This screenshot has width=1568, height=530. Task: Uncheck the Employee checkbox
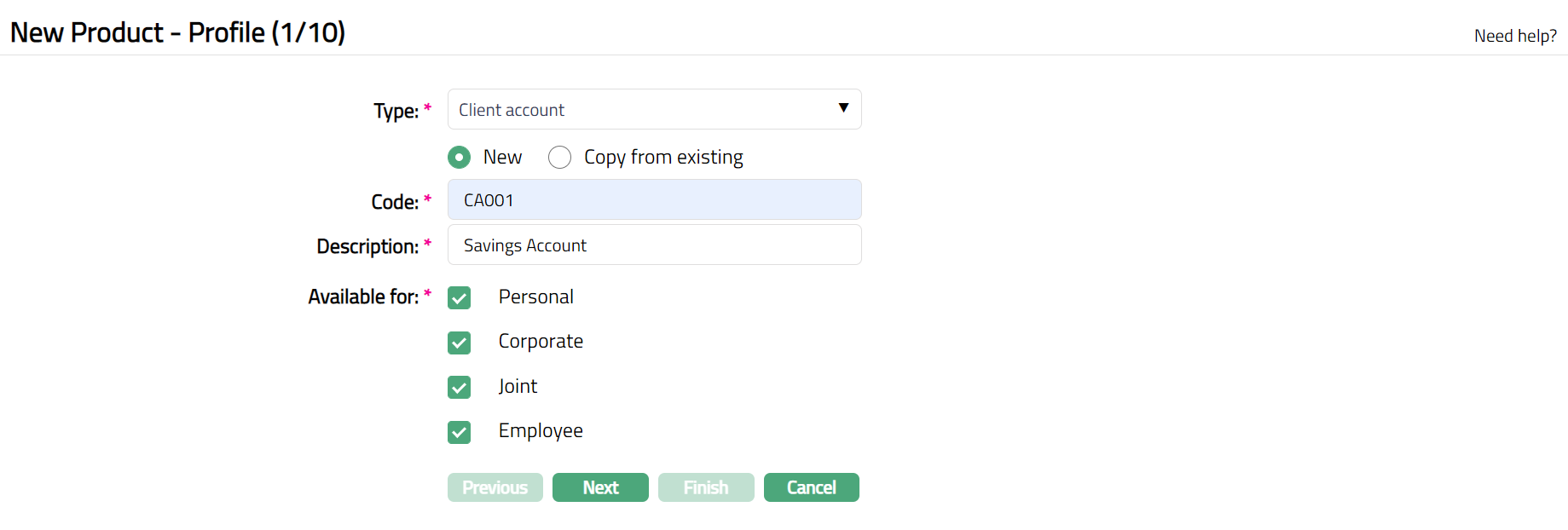point(460,432)
